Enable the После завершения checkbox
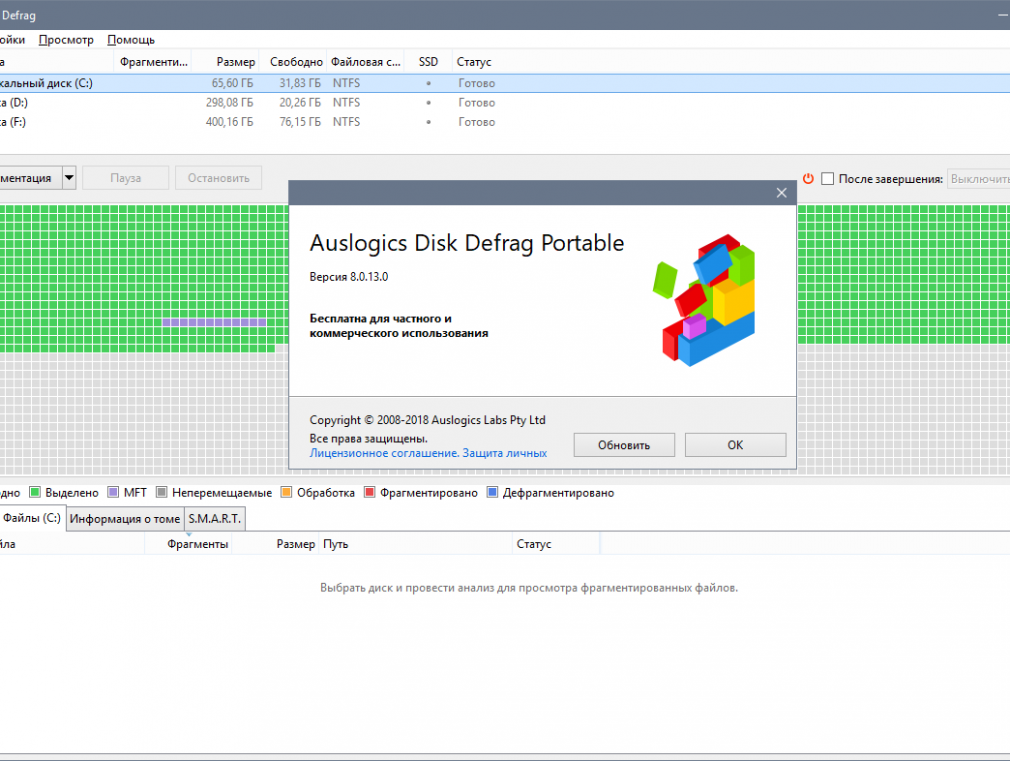 pyautogui.click(x=828, y=178)
